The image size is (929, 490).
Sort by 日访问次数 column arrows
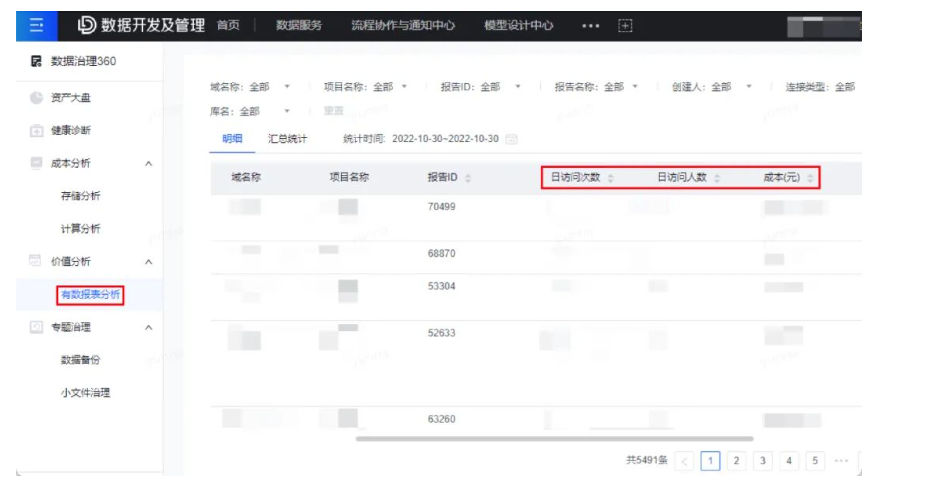point(610,178)
